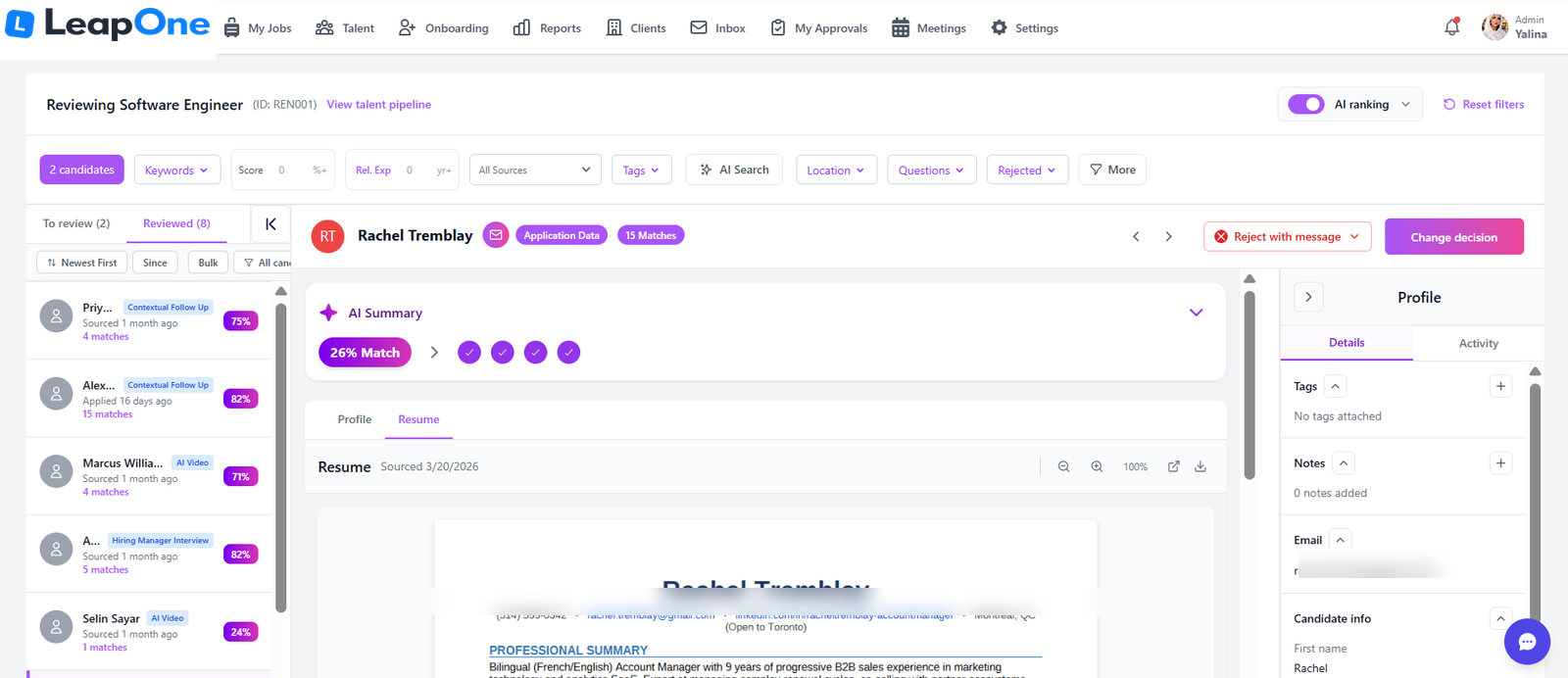1568x678 pixels.
Task: Go to previous candidate arrow
Action: tap(1136, 236)
